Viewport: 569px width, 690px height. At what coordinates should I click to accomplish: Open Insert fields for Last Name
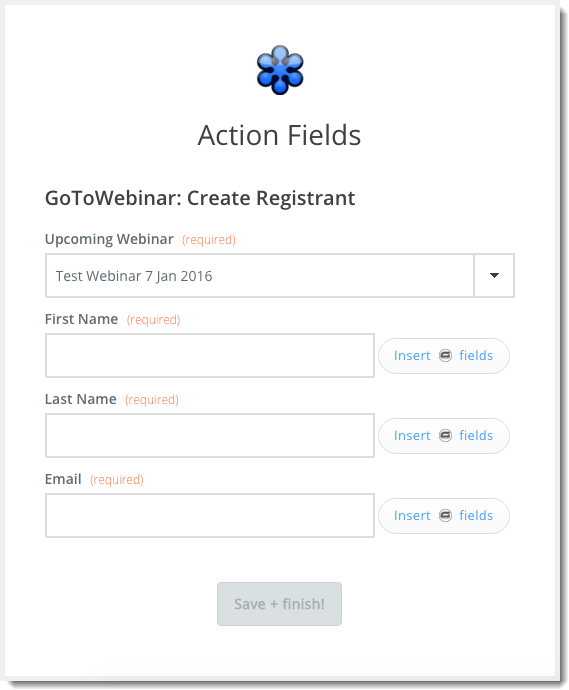[x=444, y=436]
